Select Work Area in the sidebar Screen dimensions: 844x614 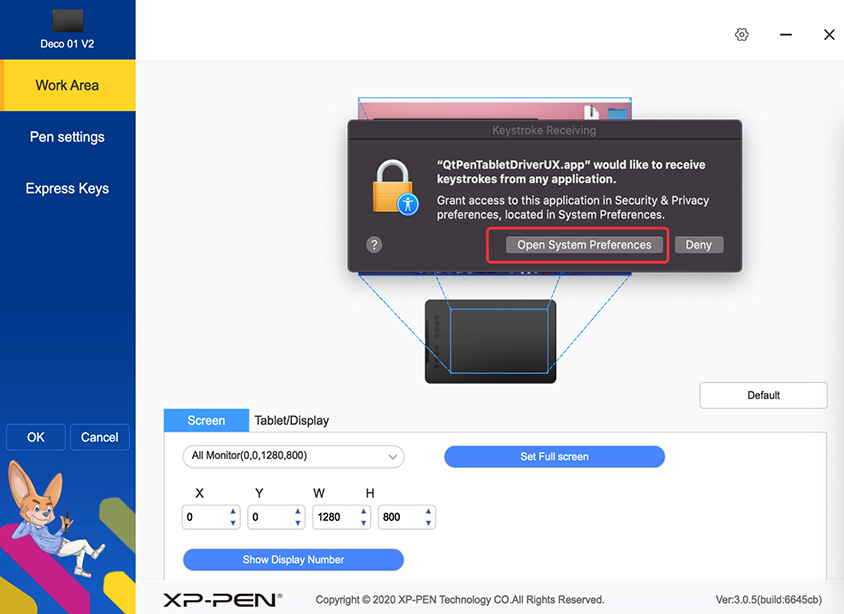67,85
